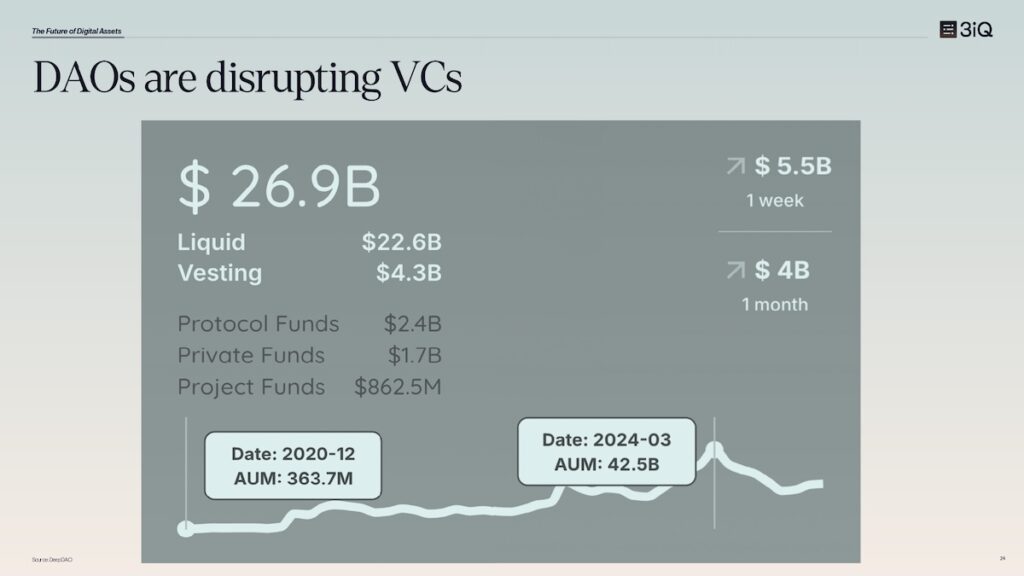Select the Private Funds $1.7B row
The image size is (1024, 576).
[310, 355]
